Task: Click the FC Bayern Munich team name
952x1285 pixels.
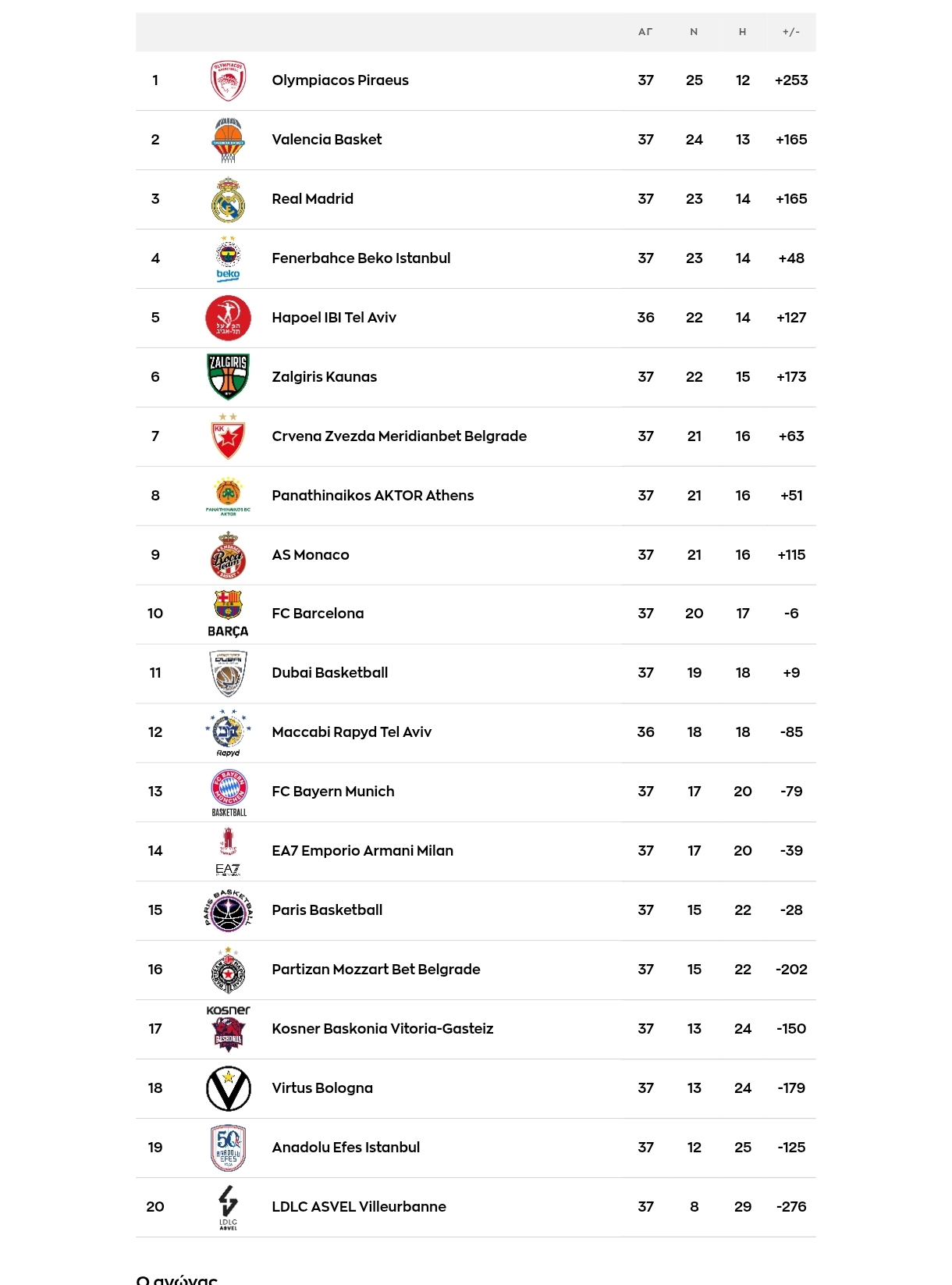Action: click(x=332, y=792)
